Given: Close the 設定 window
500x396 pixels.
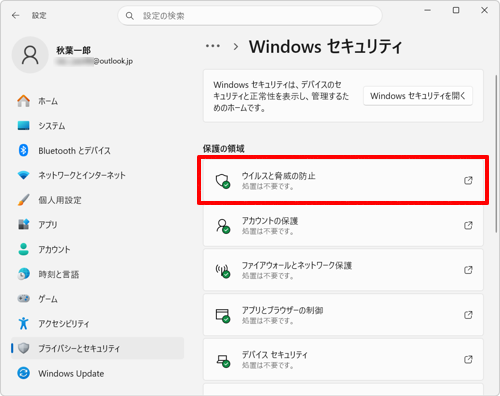Looking at the screenshot, I should point(484,10).
